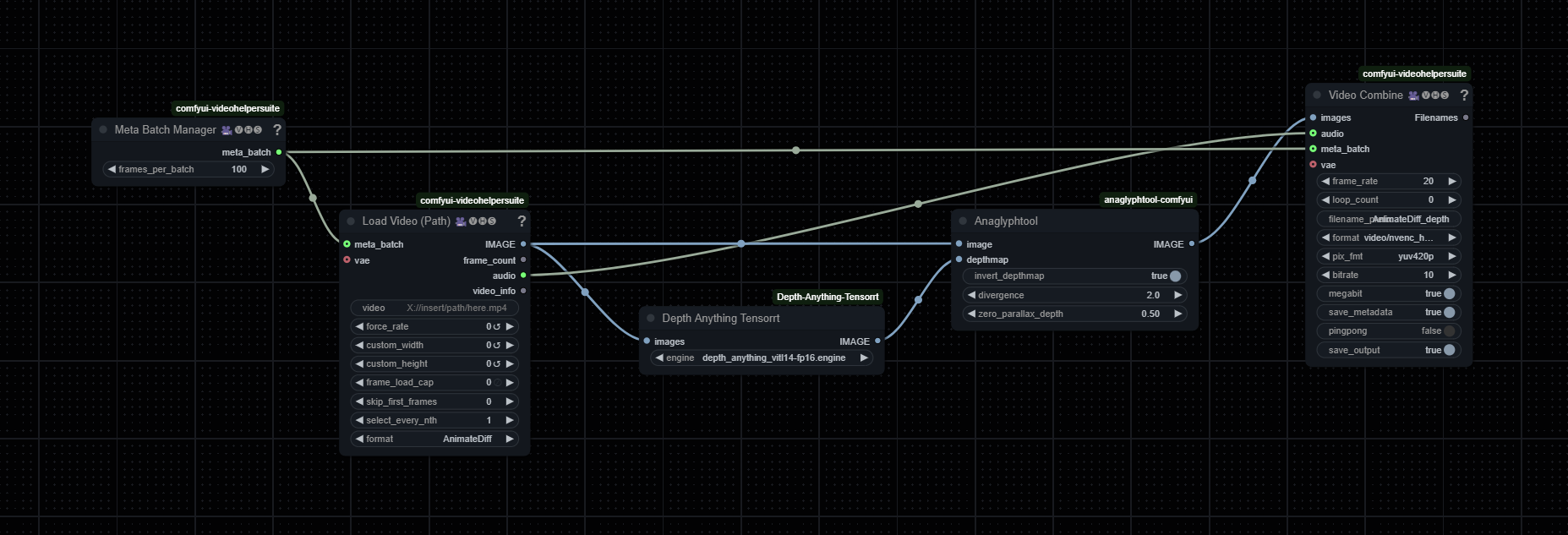Click the divergence 2.0 value slider
1568x535 pixels.
1074,295
